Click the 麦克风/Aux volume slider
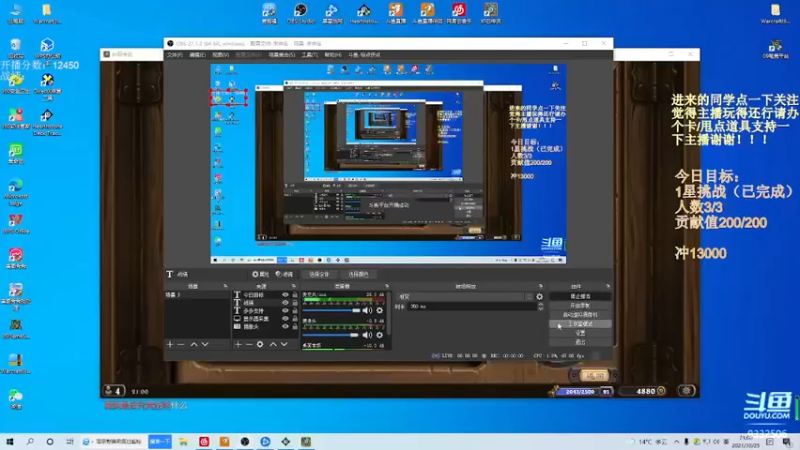800x450 pixels. 331,310
